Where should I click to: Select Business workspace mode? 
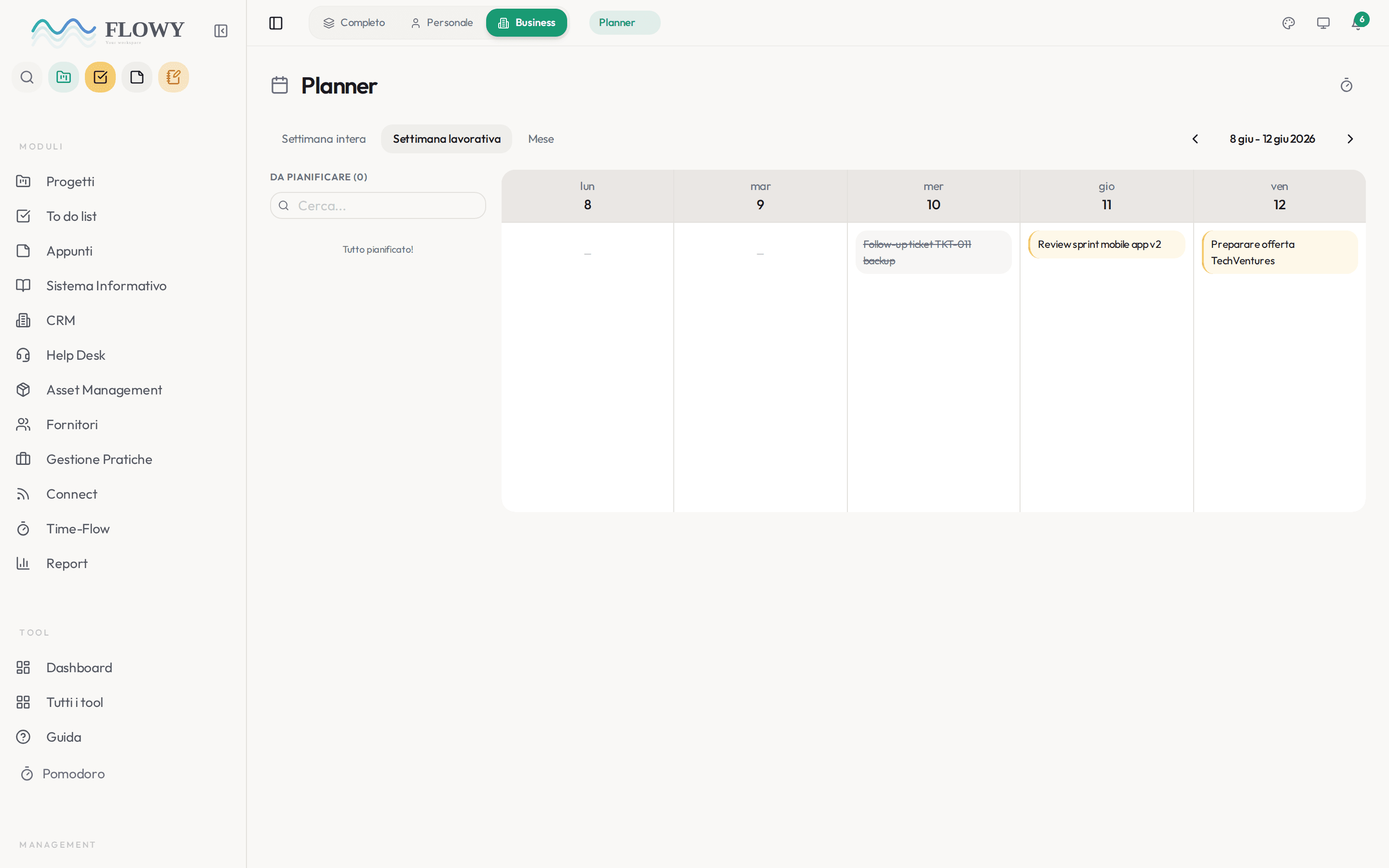tap(526, 23)
